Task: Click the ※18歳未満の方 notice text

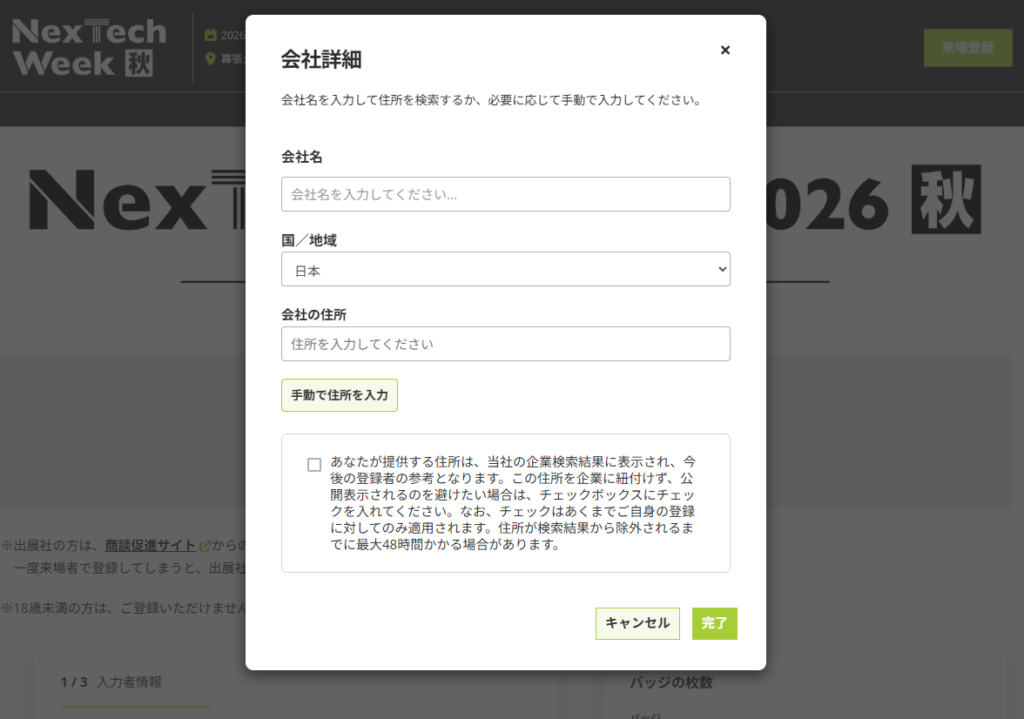Action: [x=123, y=608]
